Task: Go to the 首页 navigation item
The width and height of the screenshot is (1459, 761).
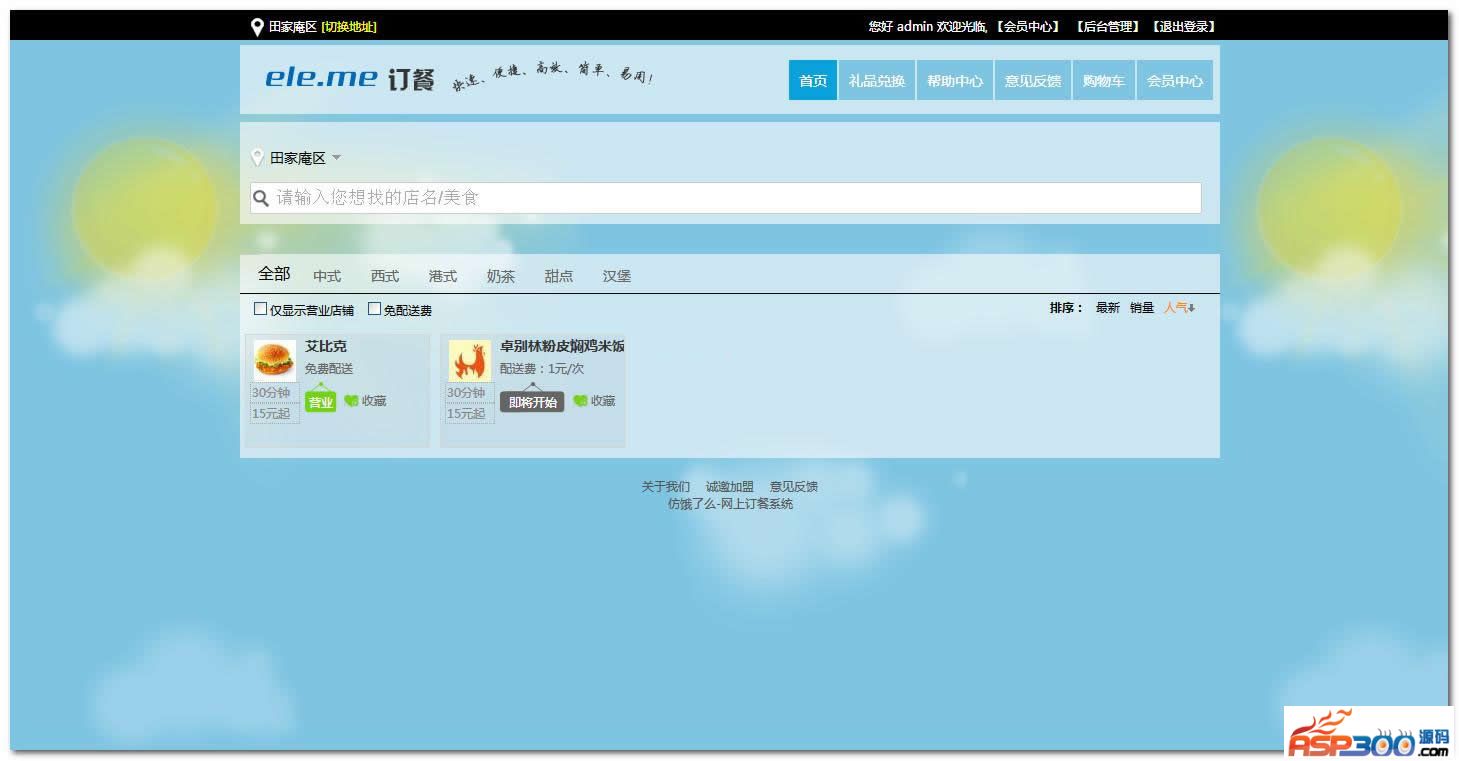Action: [813, 80]
